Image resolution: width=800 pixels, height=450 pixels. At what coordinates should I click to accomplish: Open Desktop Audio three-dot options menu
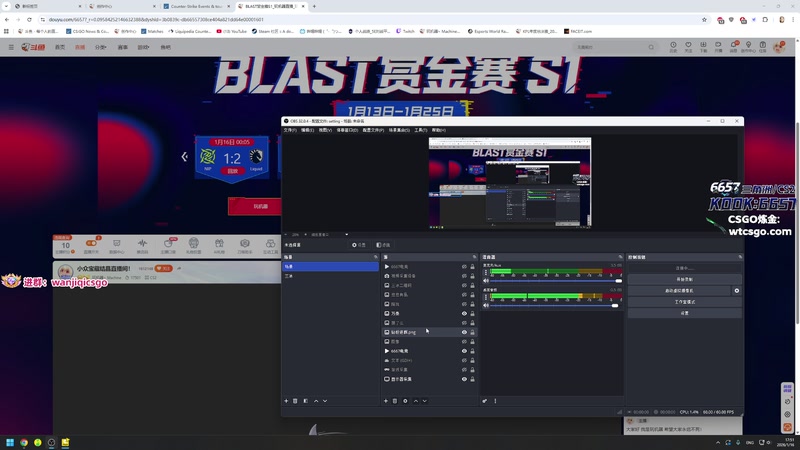tap(486, 297)
